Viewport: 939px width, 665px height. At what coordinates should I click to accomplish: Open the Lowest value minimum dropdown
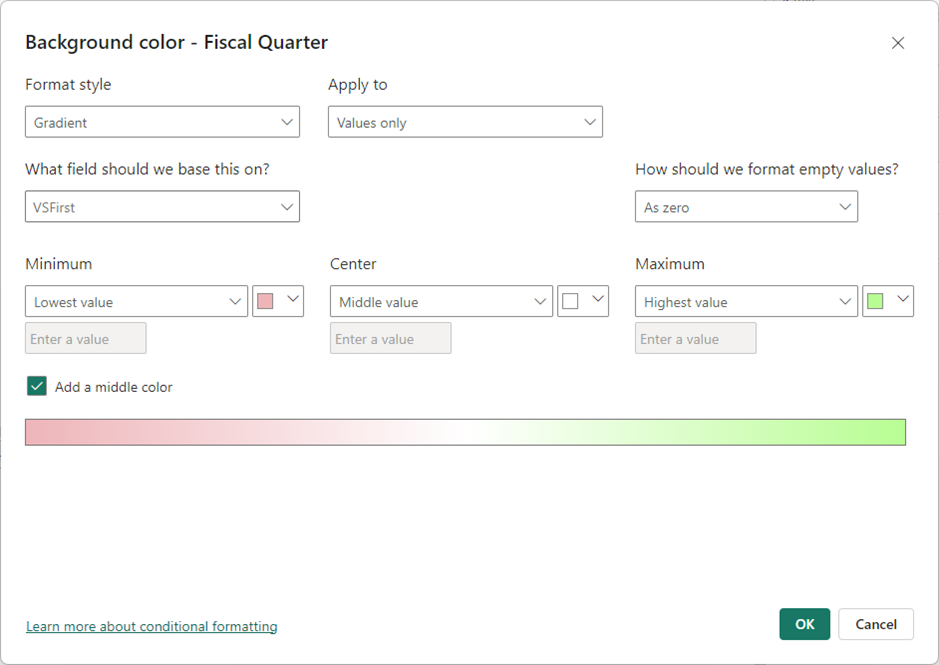pos(137,301)
